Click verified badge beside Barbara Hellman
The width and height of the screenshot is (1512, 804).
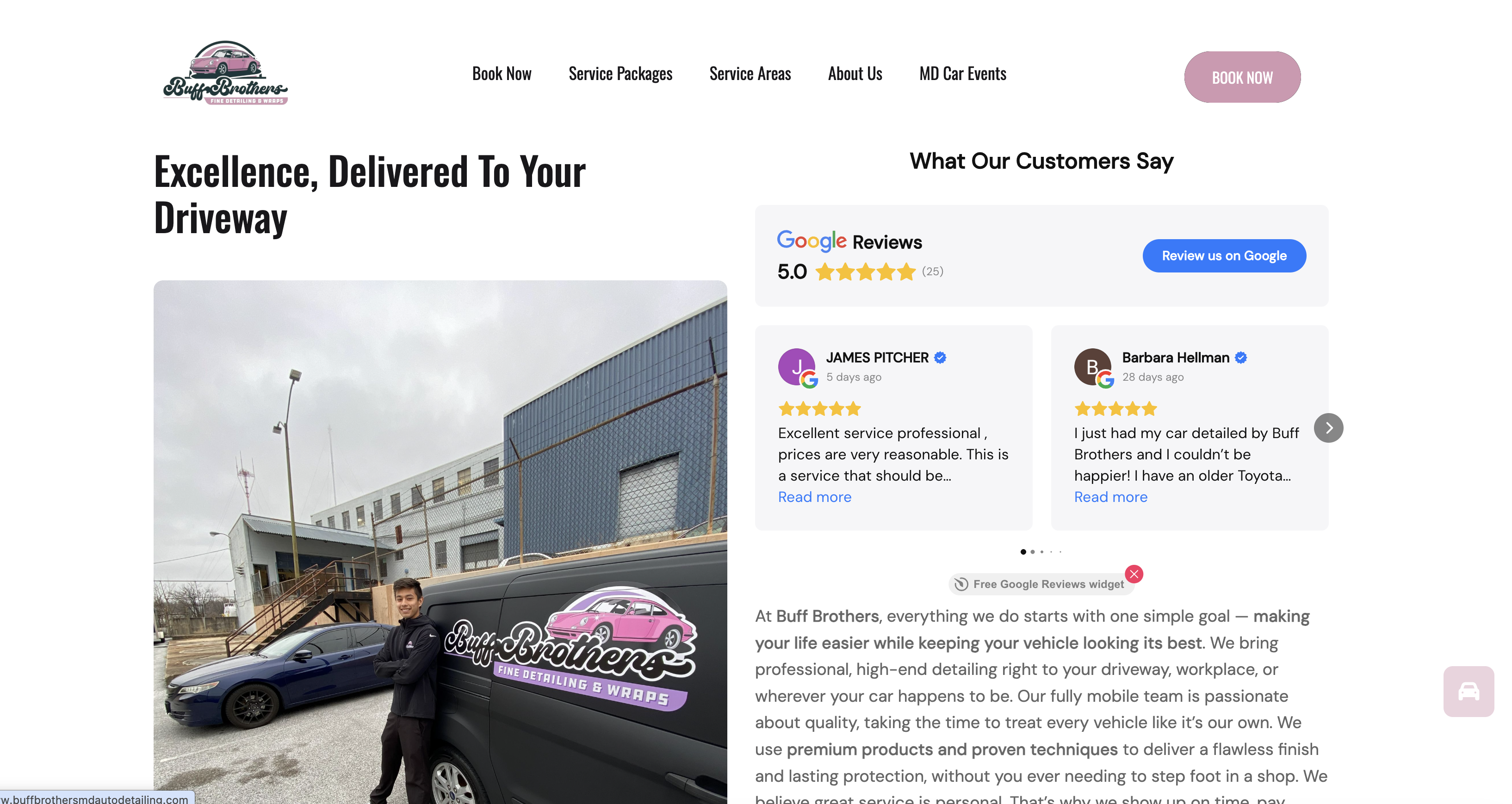coord(1241,358)
